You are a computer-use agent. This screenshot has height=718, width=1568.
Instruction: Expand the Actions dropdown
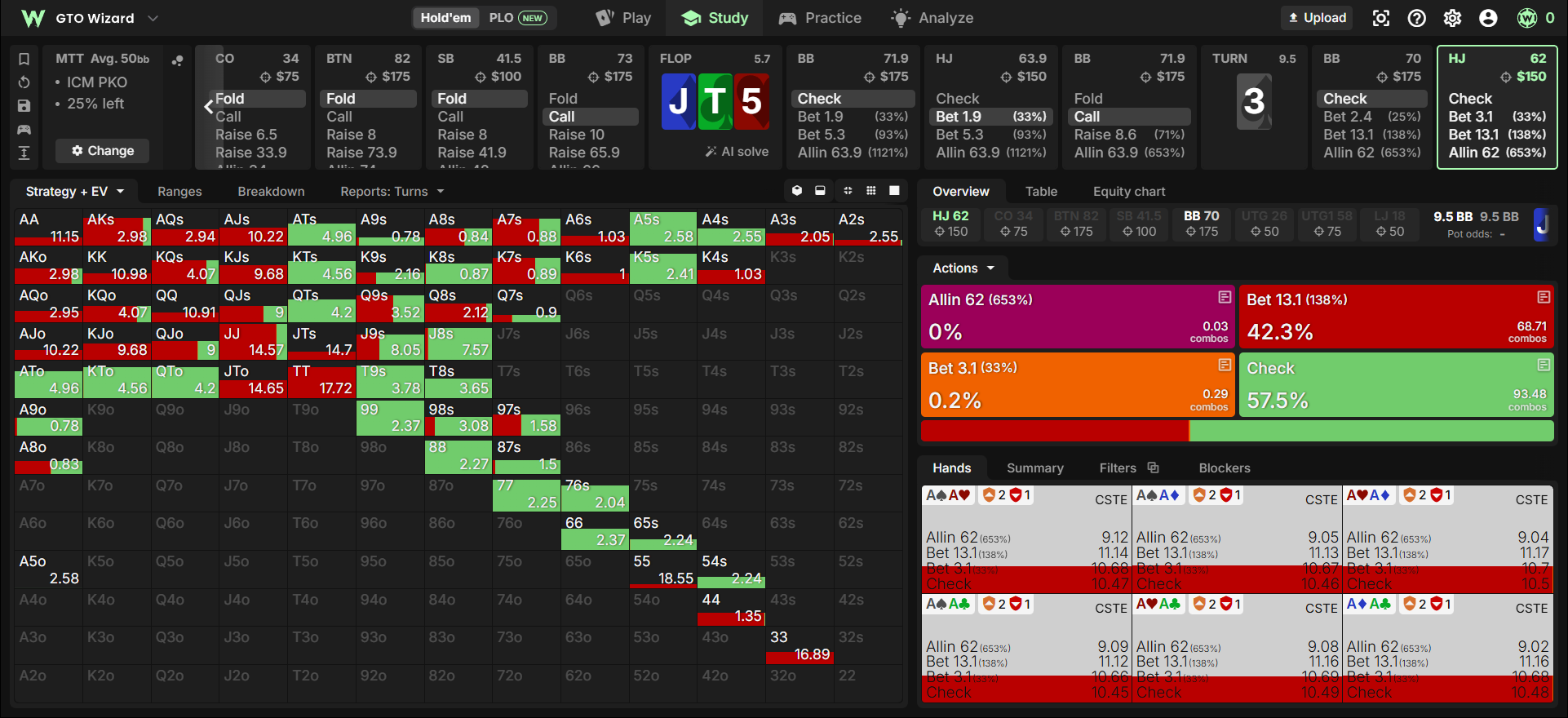(963, 268)
